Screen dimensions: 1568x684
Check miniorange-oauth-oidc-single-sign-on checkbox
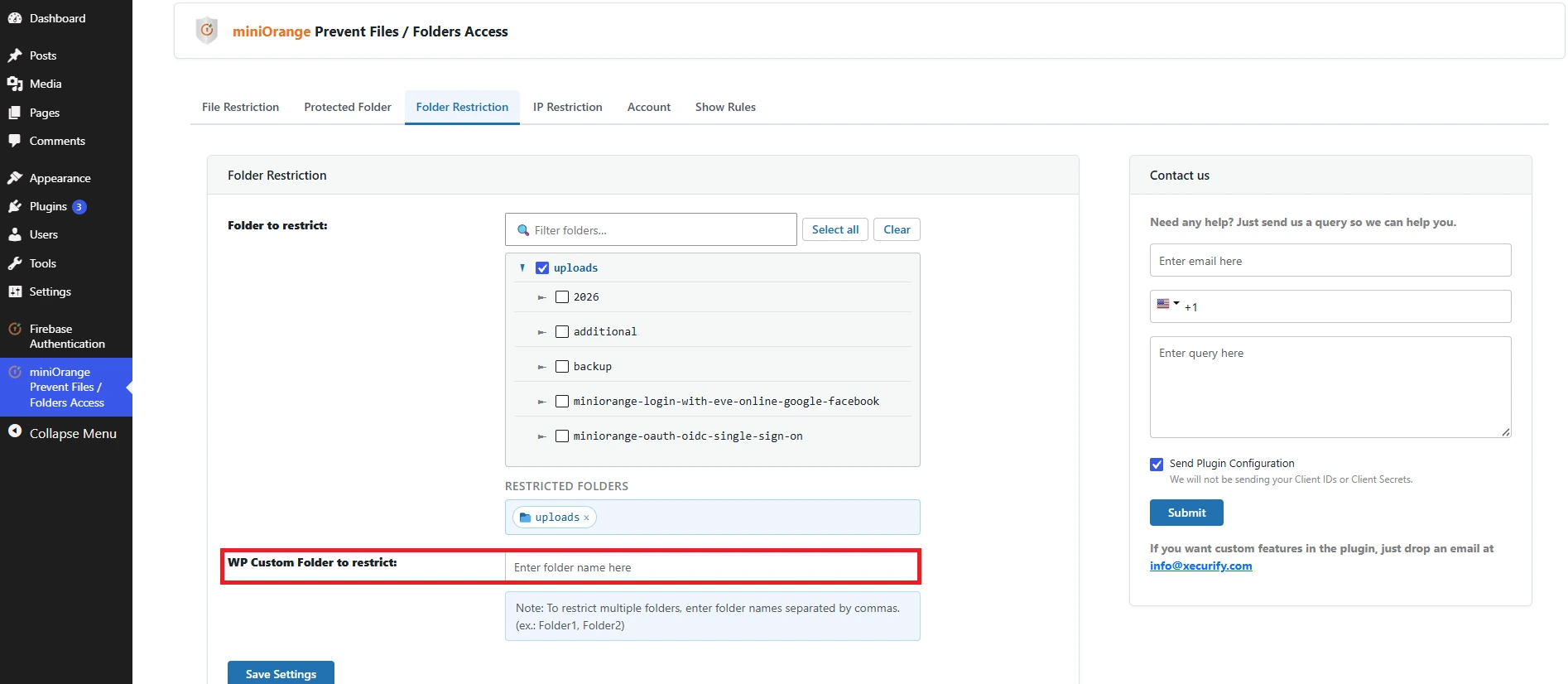click(562, 436)
